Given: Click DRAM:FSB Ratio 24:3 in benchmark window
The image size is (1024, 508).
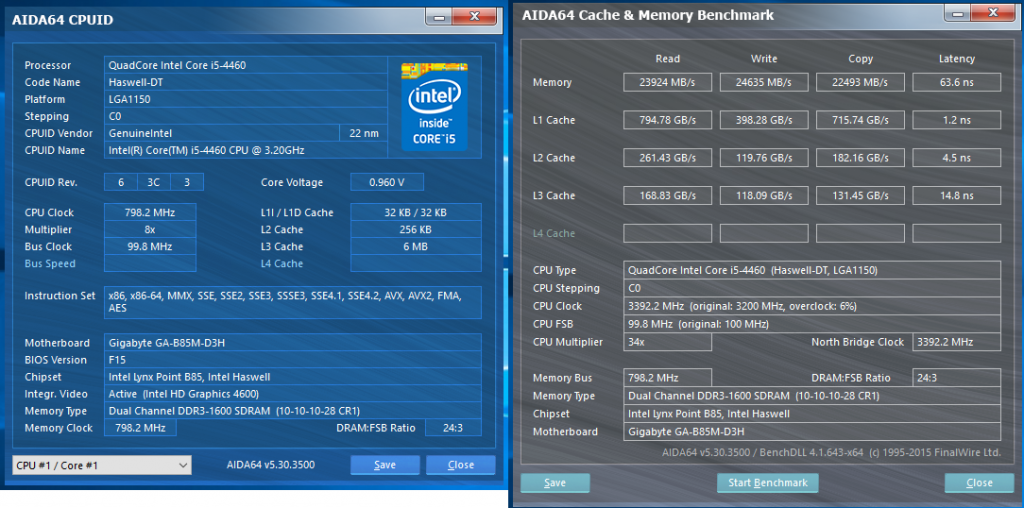Looking at the screenshot, I should pyautogui.click(x=957, y=378).
